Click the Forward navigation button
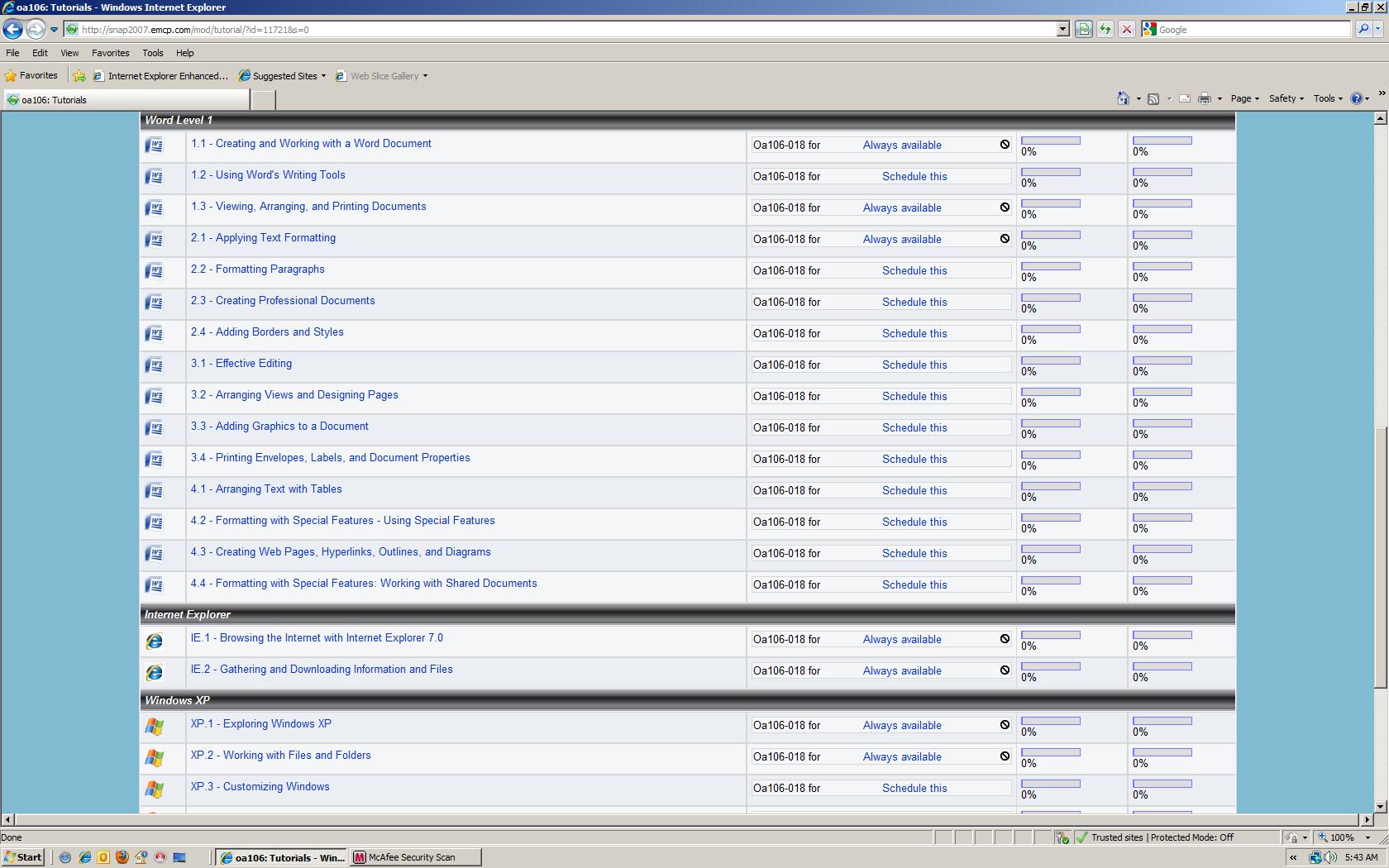Image resolution: width=1389 pixels, height=868 pixels. [36, 29]
